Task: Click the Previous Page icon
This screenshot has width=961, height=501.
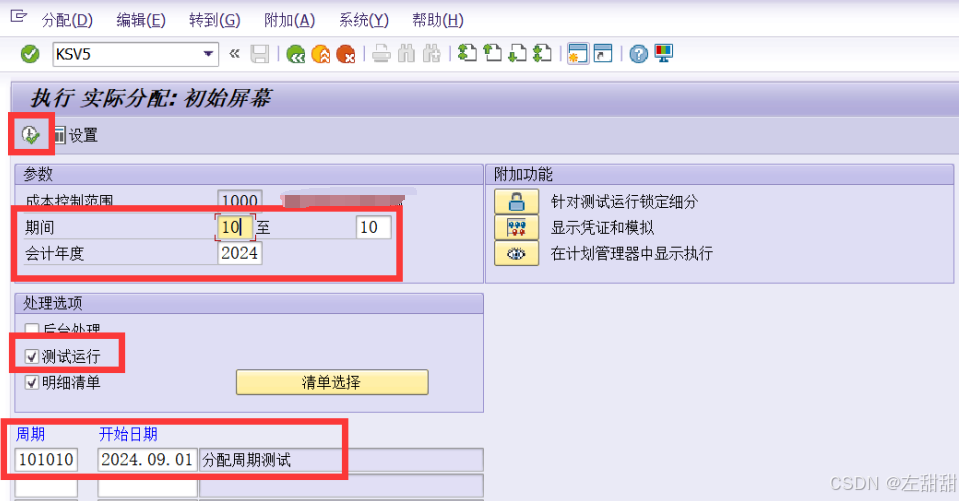Action: click(x=492, y=54)
